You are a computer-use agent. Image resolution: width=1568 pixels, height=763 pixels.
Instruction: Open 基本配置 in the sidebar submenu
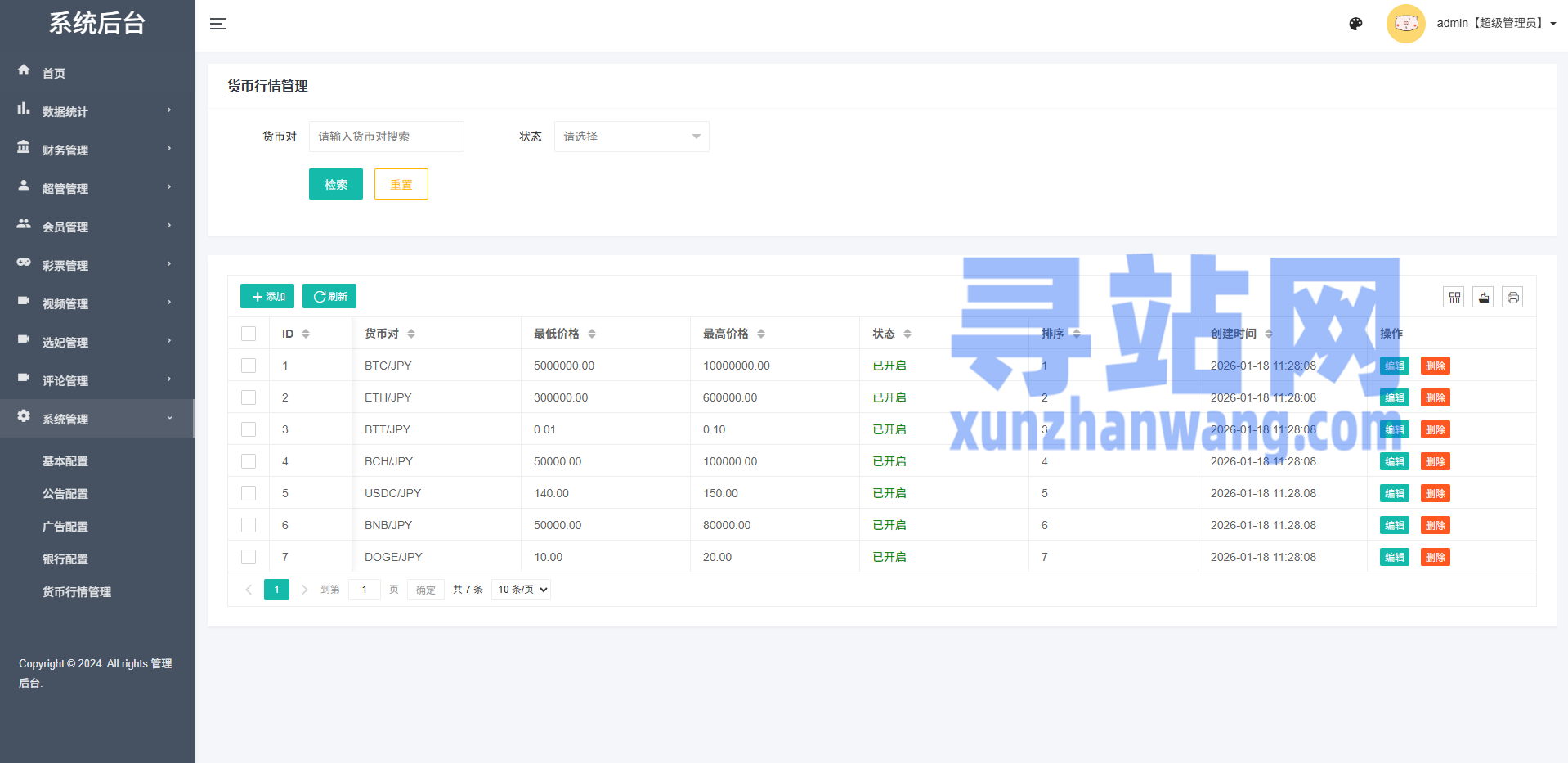(x=65, y=461)
